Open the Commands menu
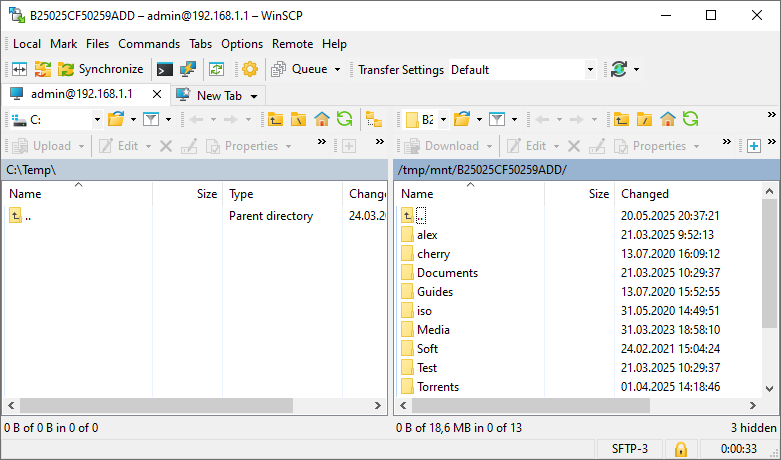 tap(149, 44)
